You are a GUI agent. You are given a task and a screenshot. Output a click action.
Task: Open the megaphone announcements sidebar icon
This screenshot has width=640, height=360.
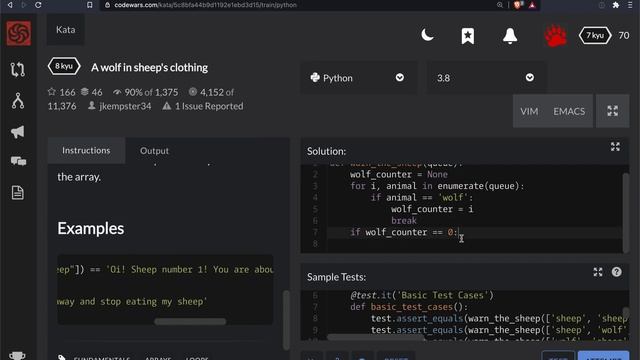point(18,132)
